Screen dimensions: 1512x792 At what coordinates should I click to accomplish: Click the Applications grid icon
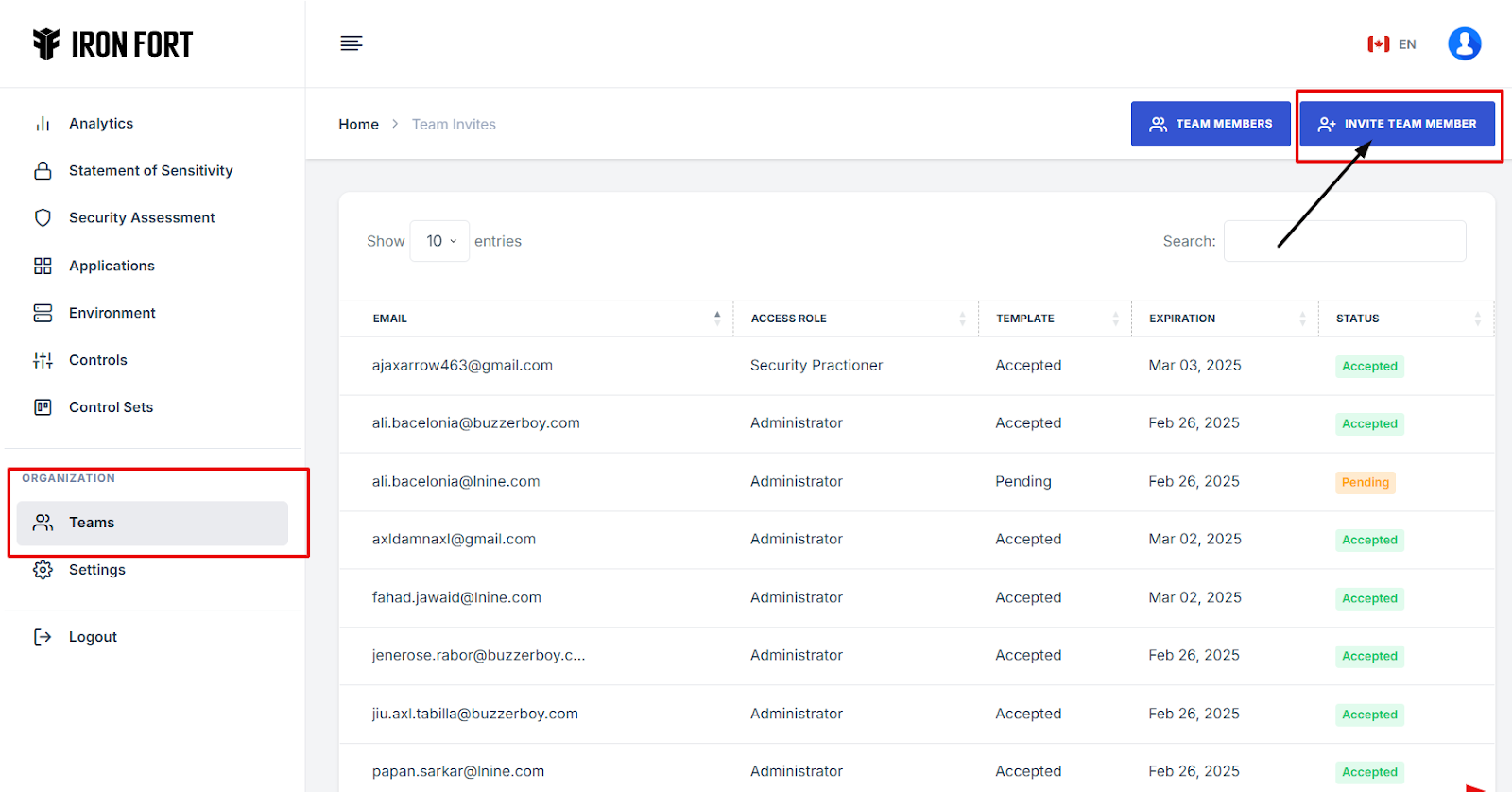(x=43, y=266)
